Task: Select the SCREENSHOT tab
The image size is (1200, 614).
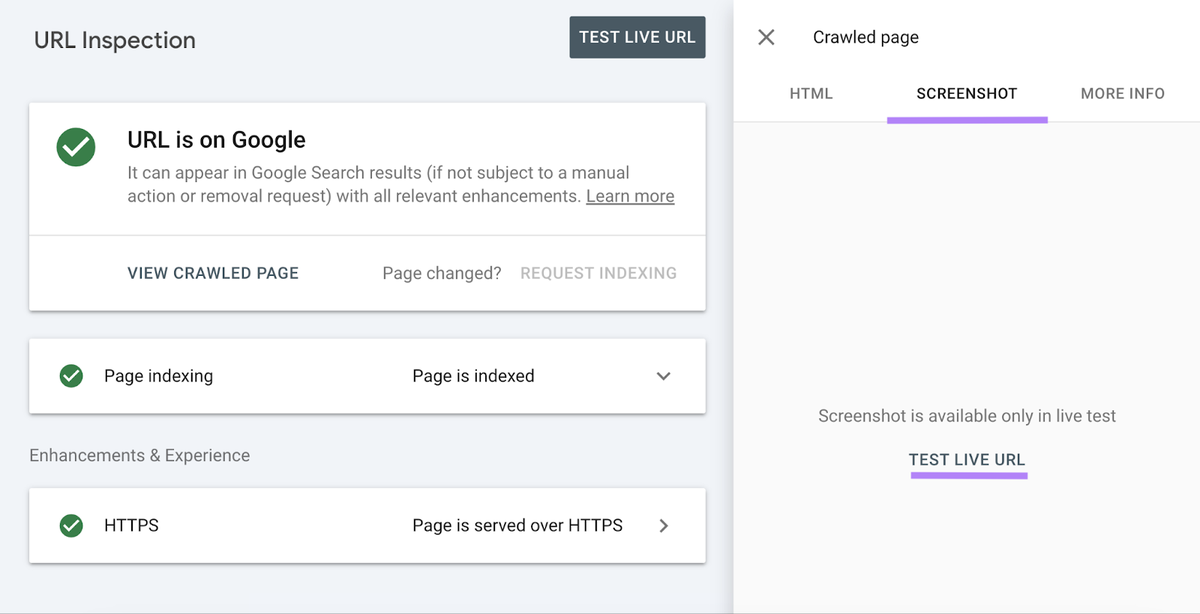Action: click(x=967, y=93)
